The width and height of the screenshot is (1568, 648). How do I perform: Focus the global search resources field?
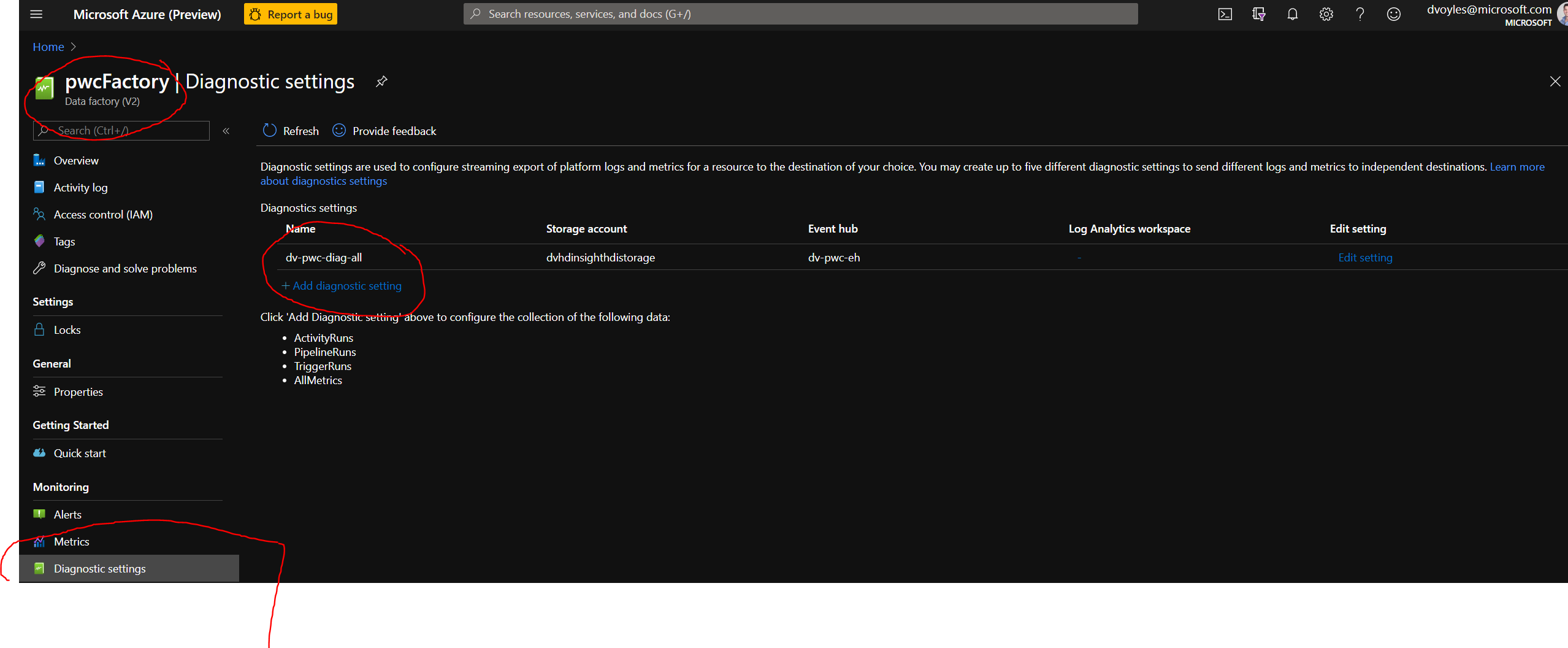pos(800,14)
